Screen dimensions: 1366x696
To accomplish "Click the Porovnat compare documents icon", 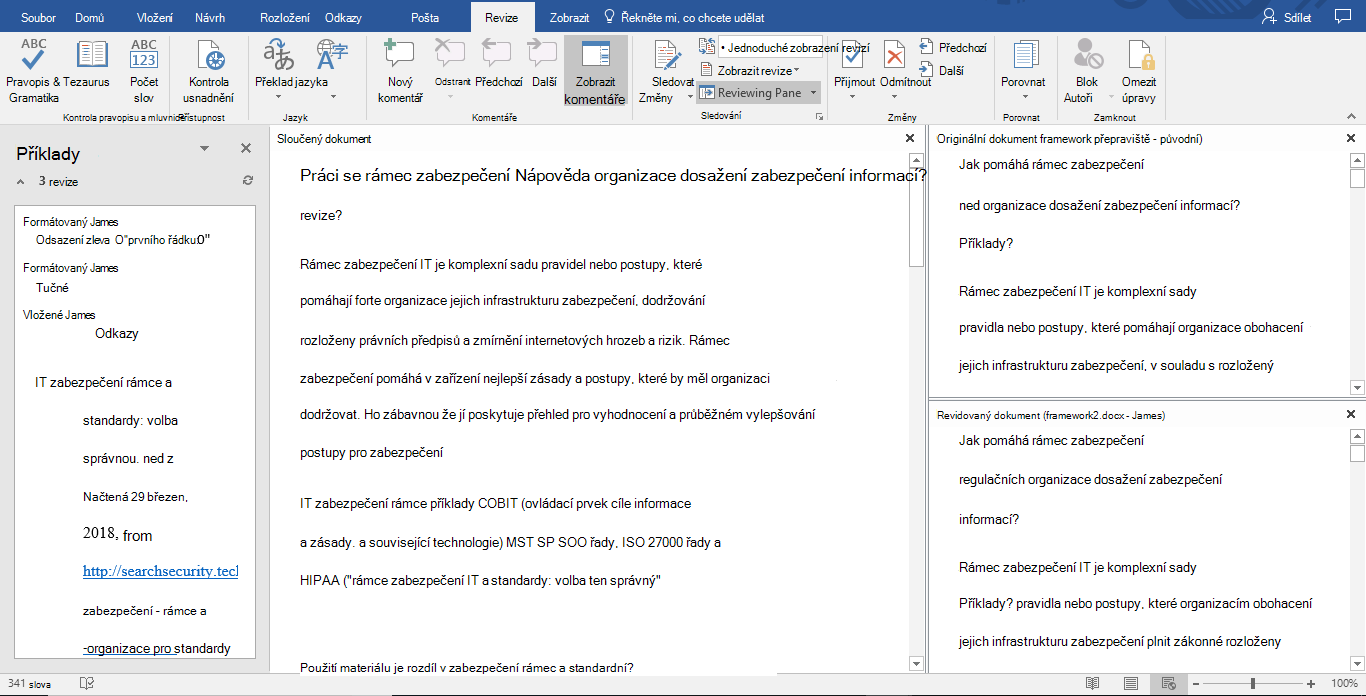I will click(1025, 64).
